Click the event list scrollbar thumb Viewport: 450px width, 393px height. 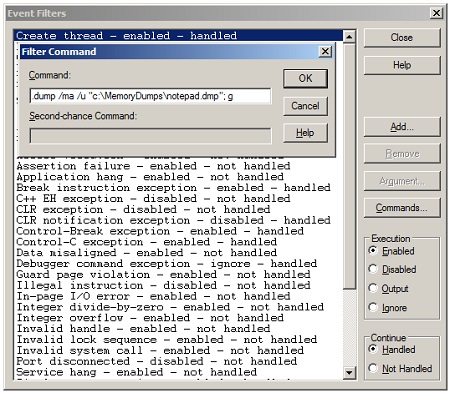click(x=349, y=165)
